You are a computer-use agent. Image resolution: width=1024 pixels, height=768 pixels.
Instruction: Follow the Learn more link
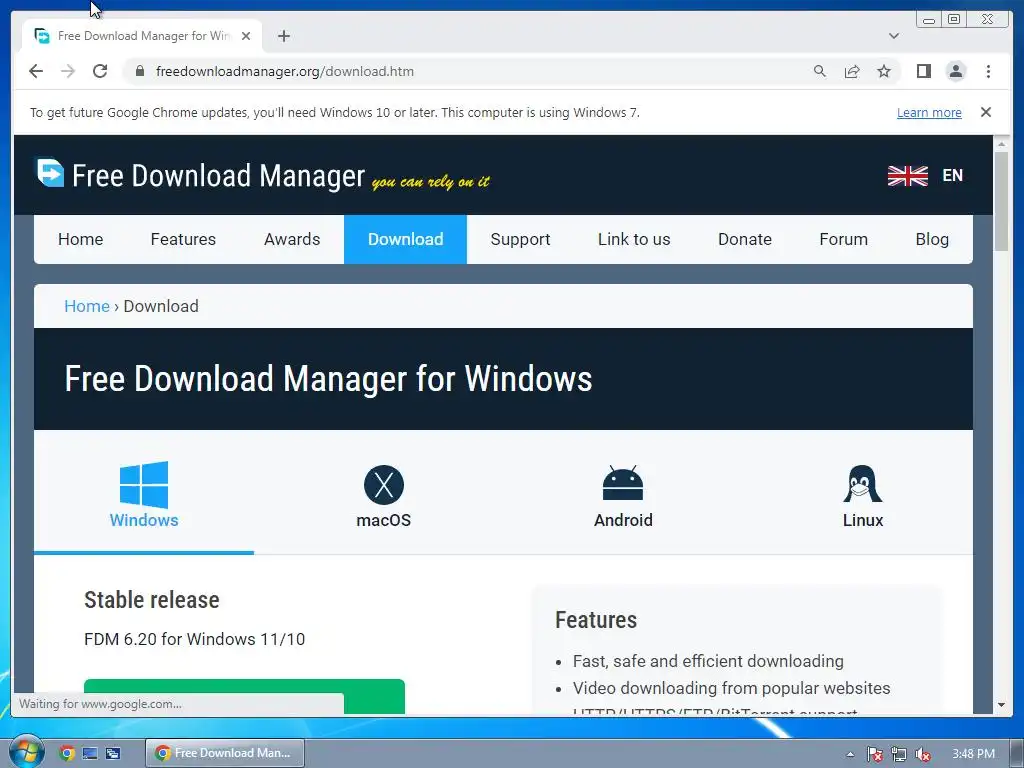click(x=929, y=112)
